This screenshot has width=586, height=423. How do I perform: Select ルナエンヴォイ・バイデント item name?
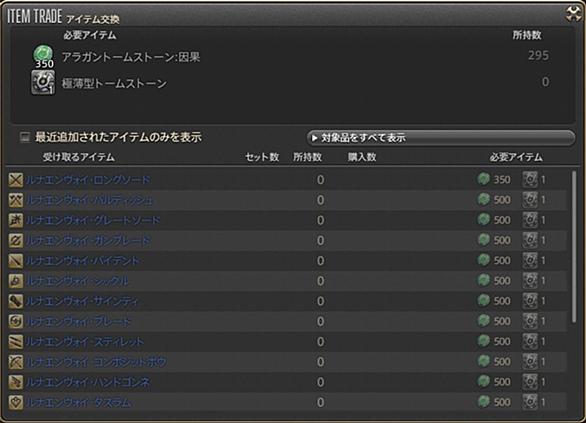(x=83, y=260)
